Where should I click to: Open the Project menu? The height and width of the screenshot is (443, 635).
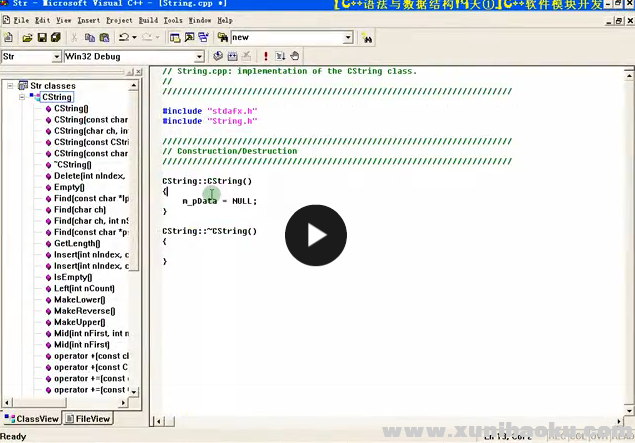click(119, 20)
